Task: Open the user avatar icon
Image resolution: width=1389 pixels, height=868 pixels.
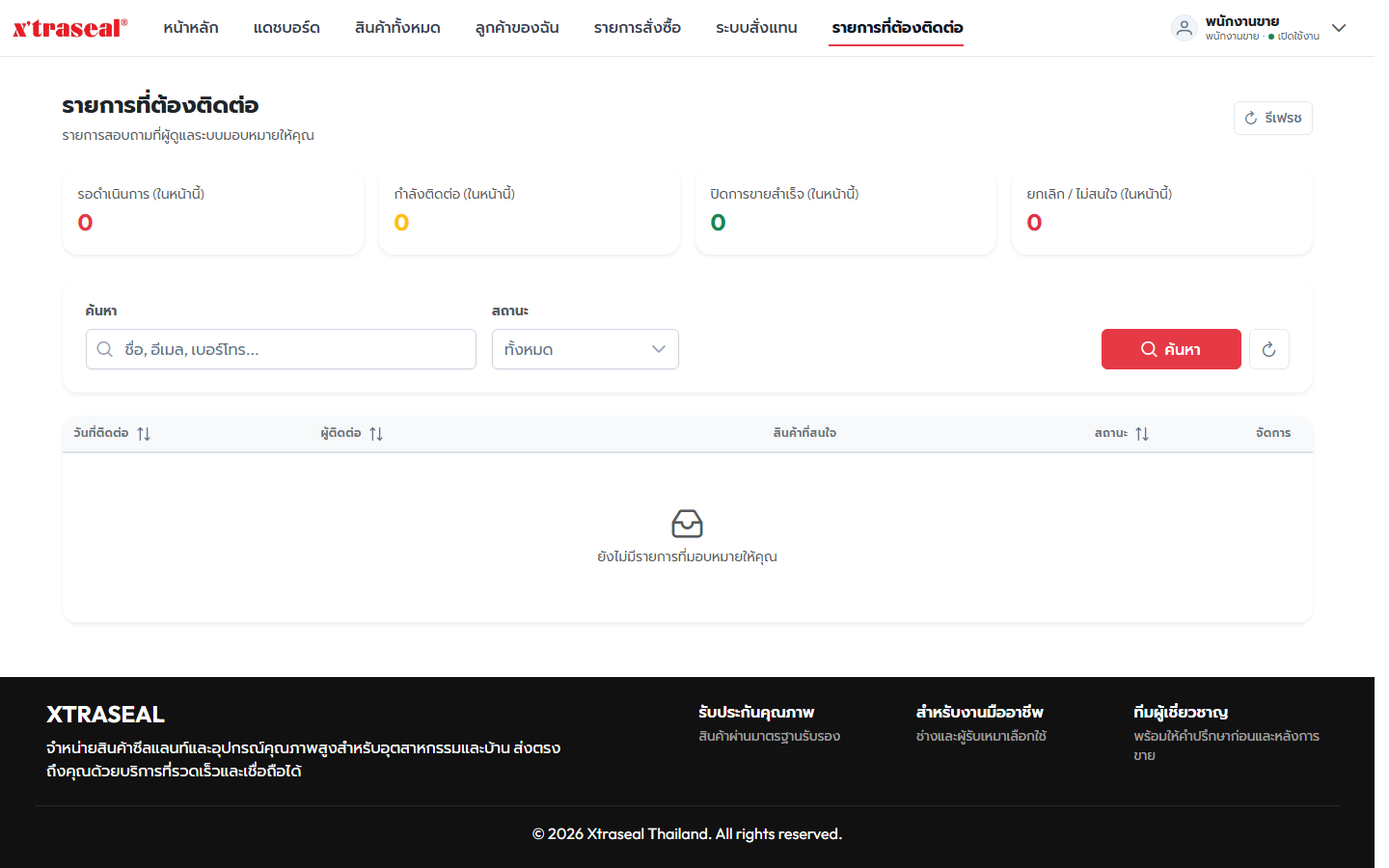Action: tap(1184, 28)
